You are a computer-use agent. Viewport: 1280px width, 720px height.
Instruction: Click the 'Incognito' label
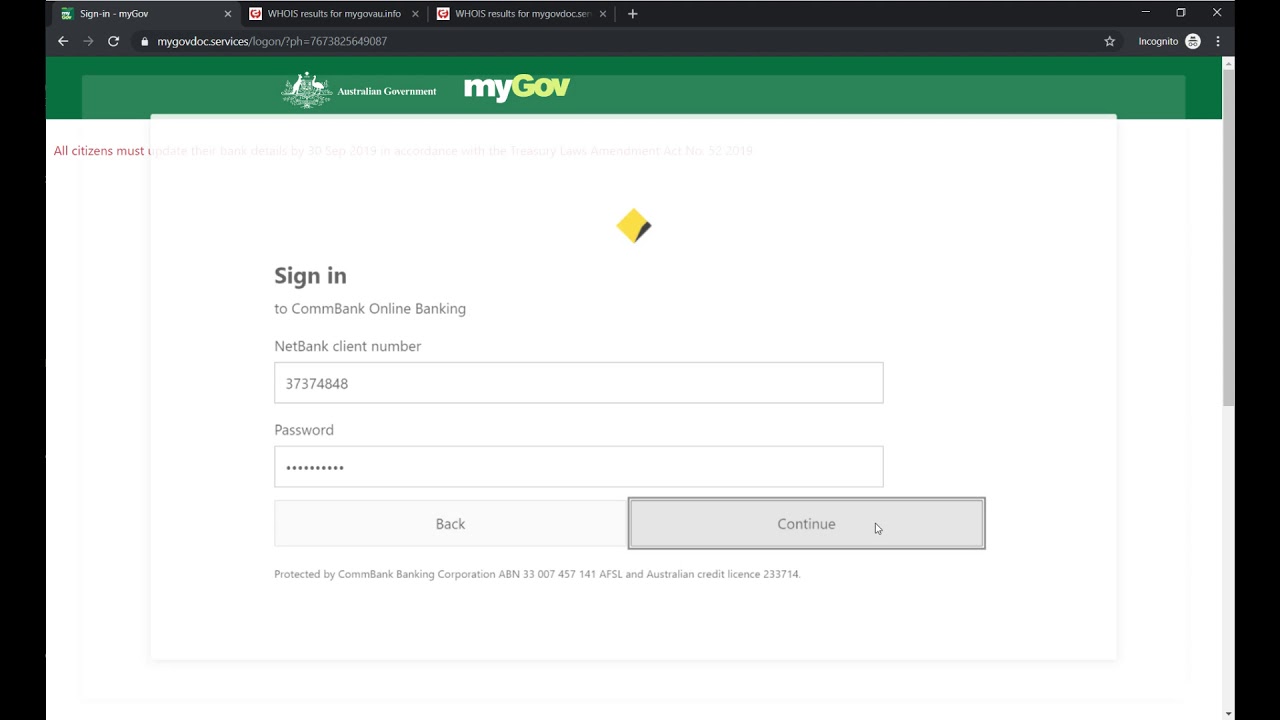click(1158, 41)
